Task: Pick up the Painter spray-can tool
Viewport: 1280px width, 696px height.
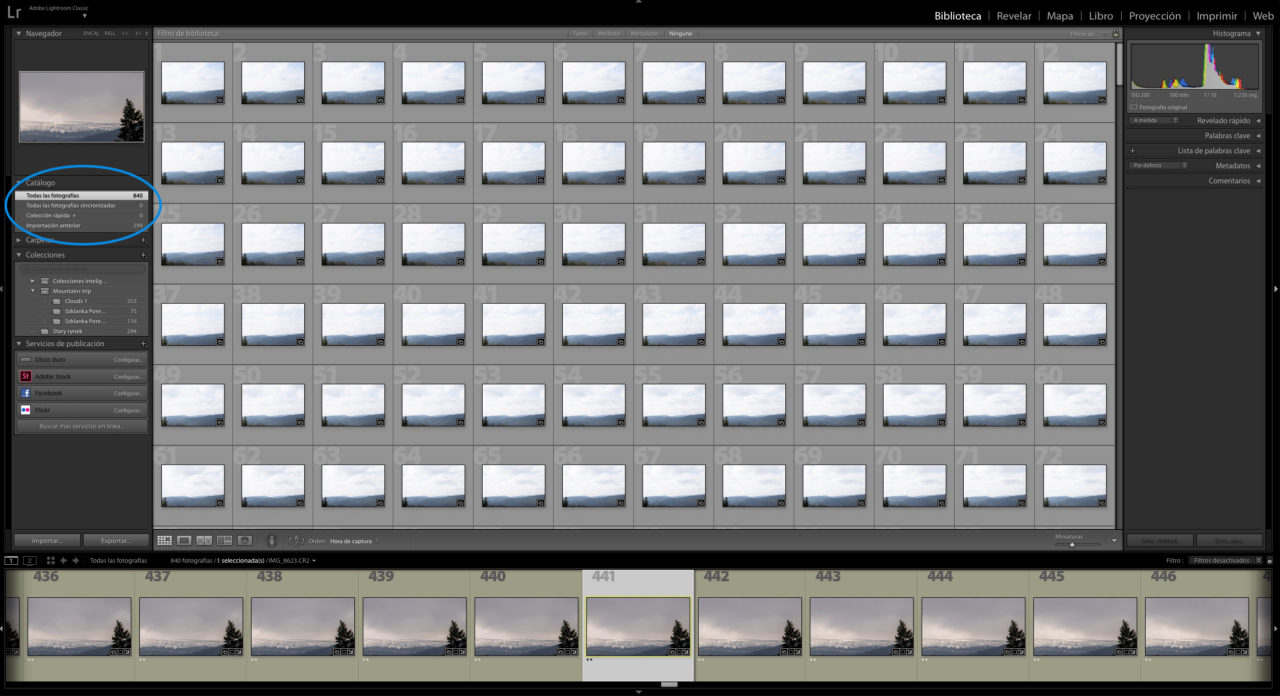Action: pos(272,540)
